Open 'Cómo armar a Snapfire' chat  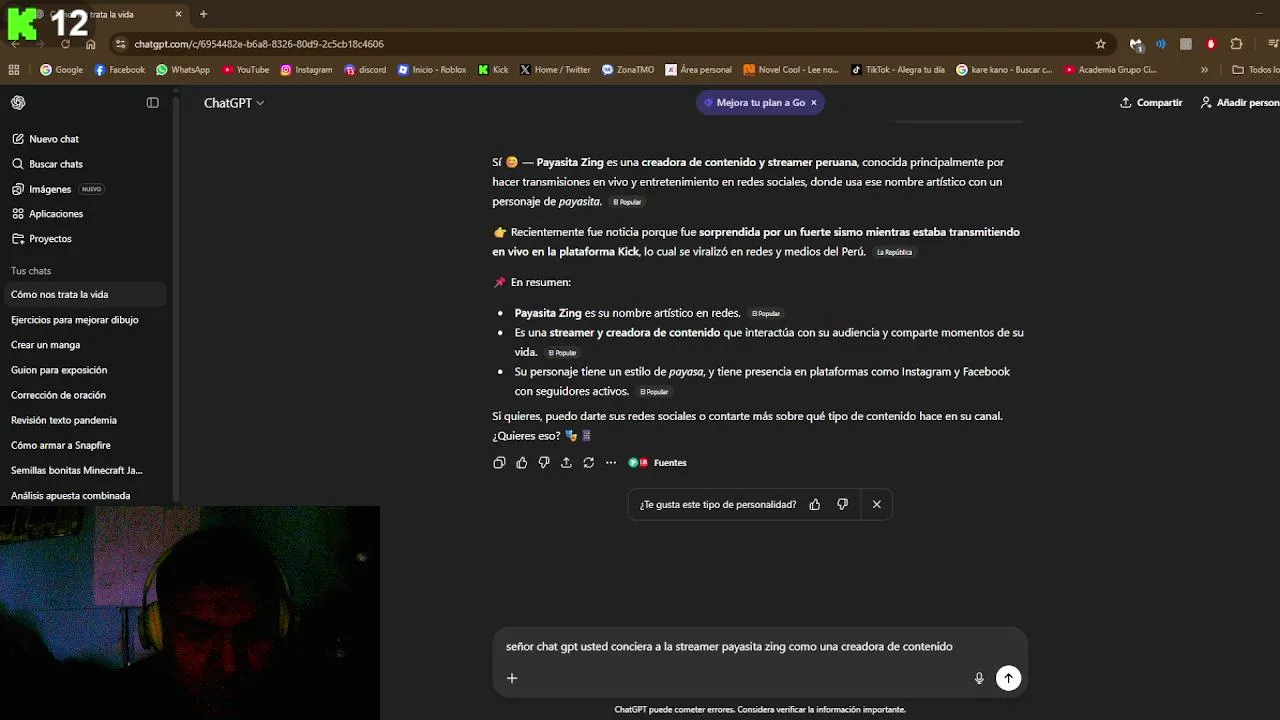tap(86, 446)
